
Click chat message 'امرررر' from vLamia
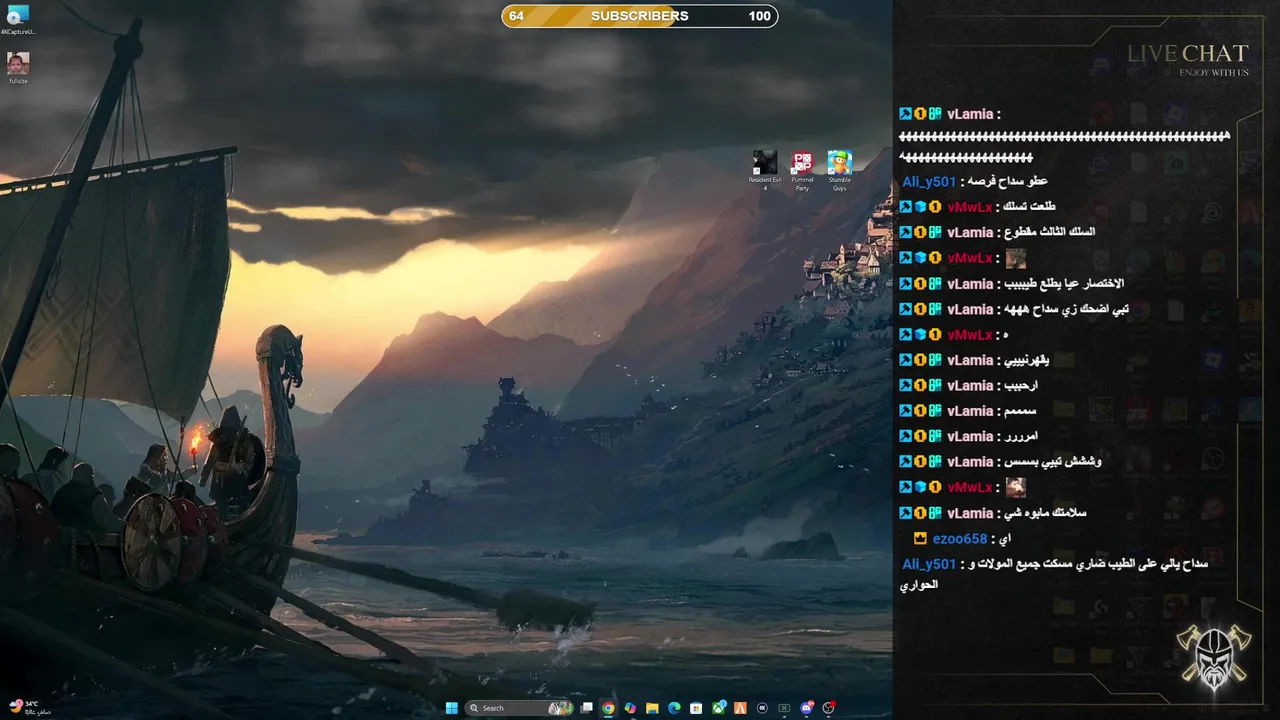click(1022, 437)
